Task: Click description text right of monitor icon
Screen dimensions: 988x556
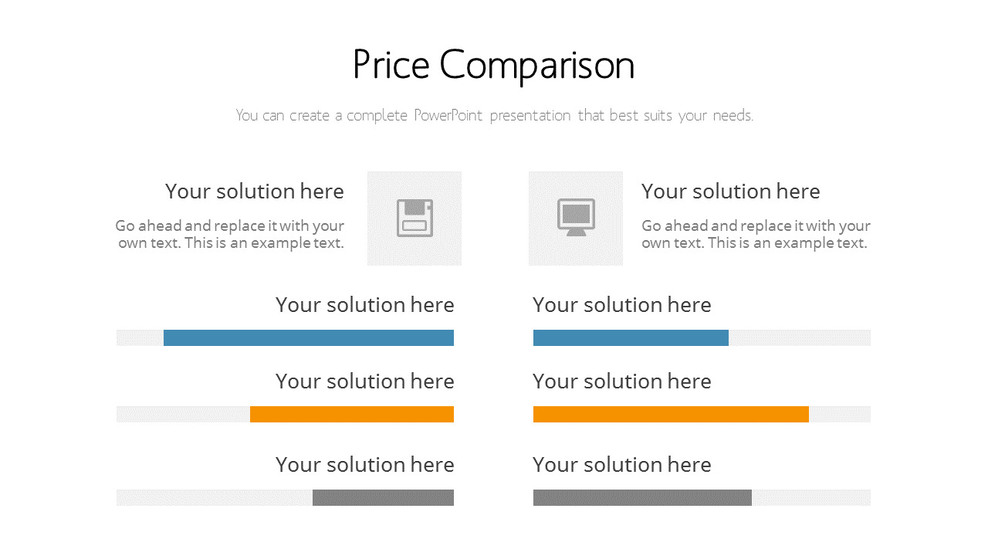Action: [756, 234]
